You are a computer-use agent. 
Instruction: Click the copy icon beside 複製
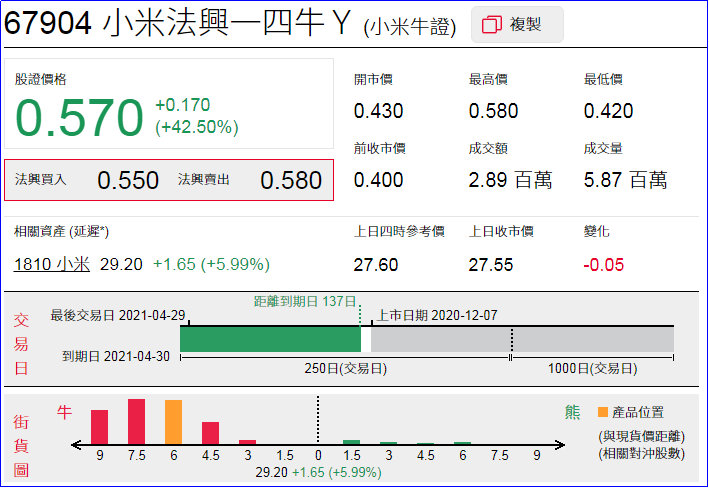(x=492, y=24)
